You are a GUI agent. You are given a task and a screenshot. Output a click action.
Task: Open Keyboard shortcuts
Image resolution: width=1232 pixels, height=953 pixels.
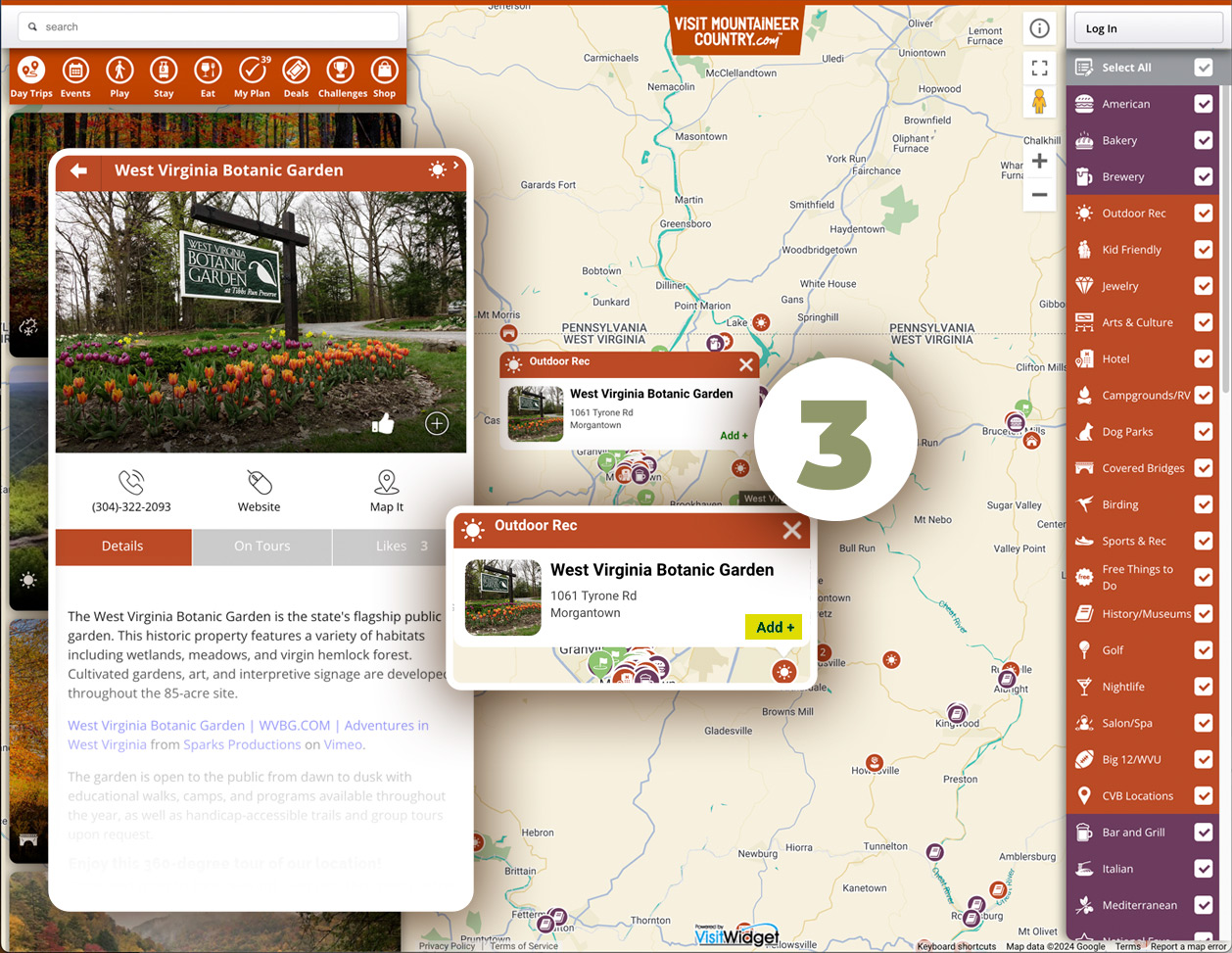click(x=957, y=946)
